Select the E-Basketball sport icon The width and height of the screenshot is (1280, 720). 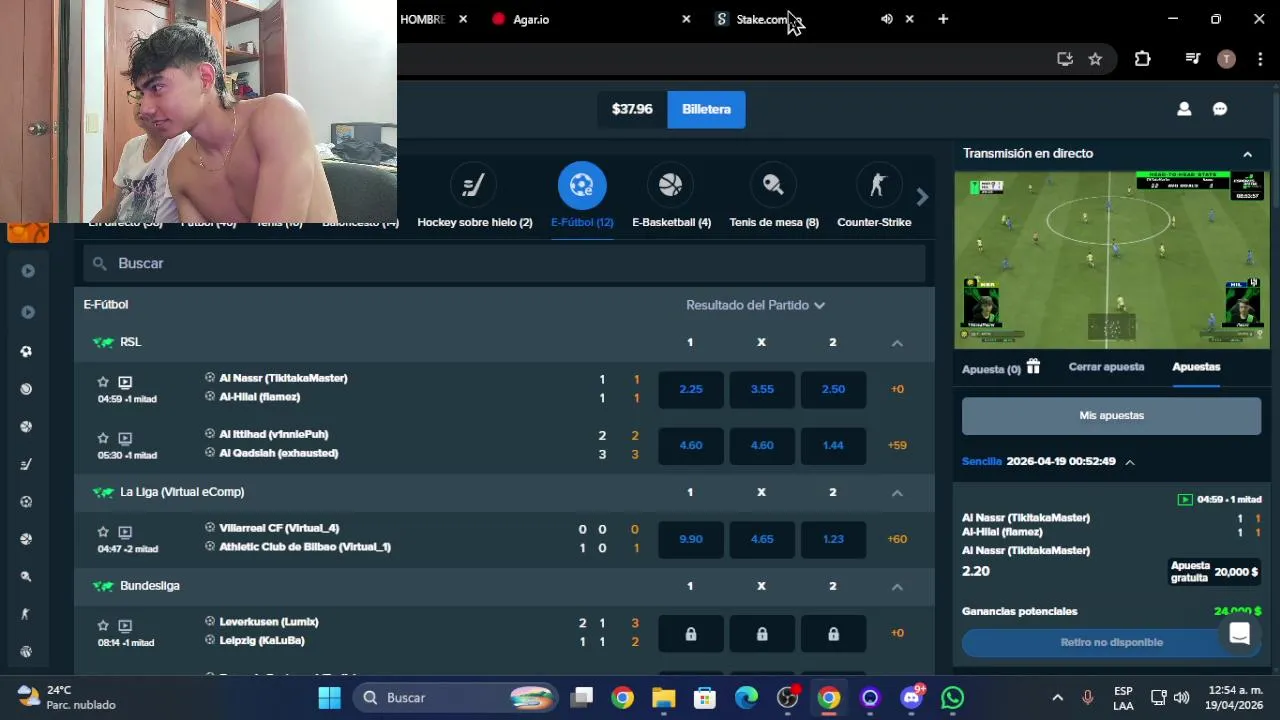(671, 186)
